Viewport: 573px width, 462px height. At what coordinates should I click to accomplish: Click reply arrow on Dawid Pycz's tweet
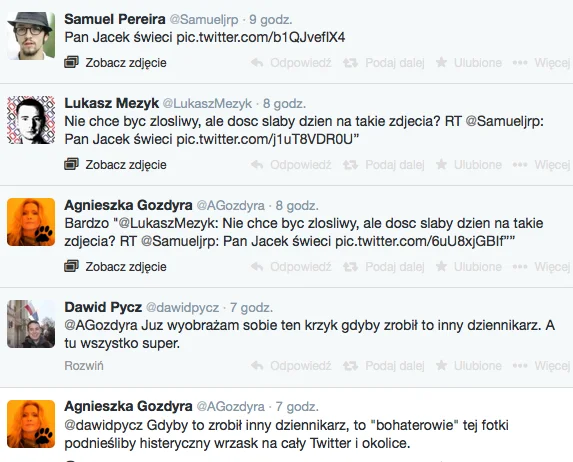(258, 366)
